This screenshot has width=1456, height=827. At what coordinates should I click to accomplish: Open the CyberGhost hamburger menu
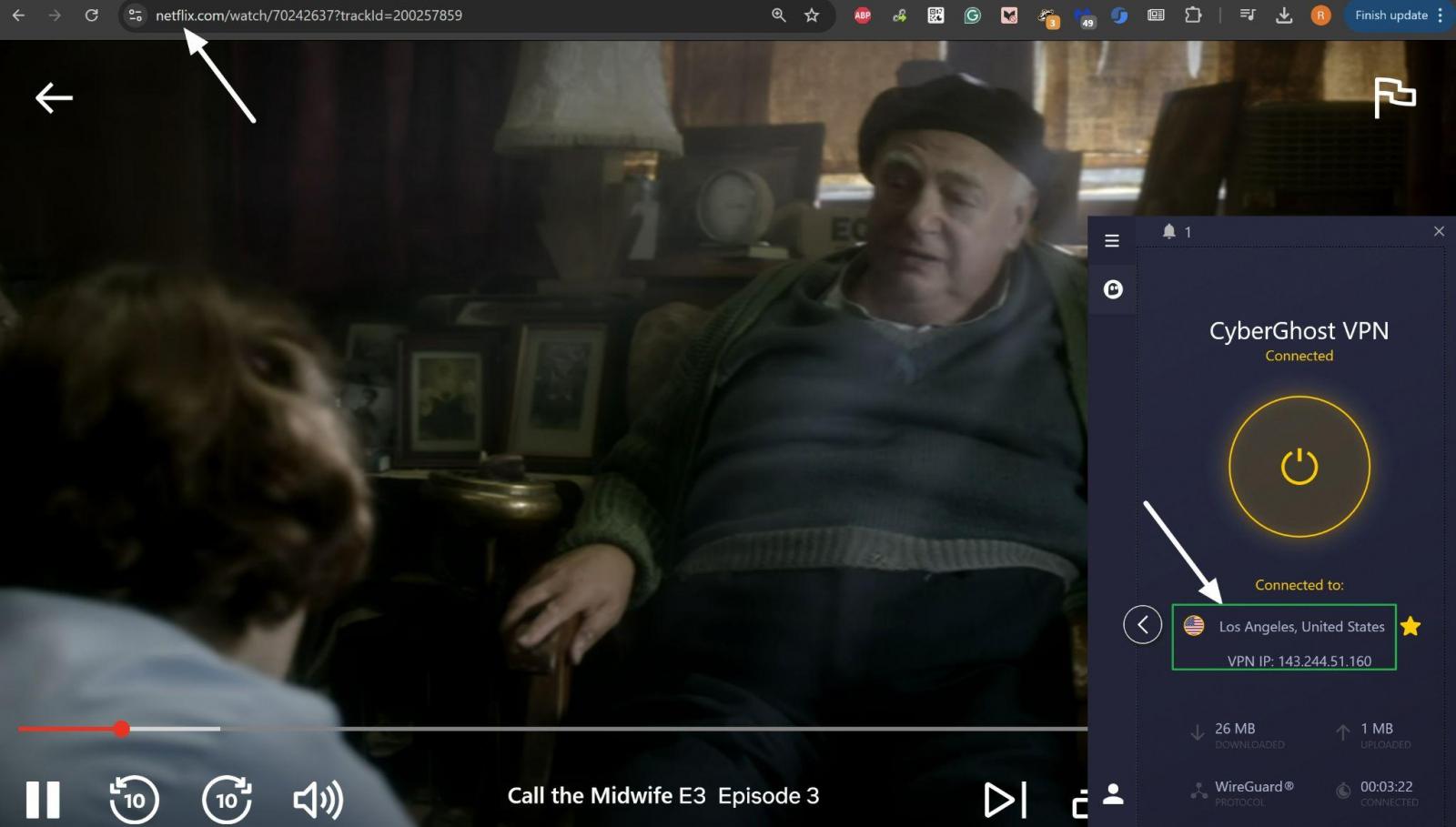(x=1111, y=240)
